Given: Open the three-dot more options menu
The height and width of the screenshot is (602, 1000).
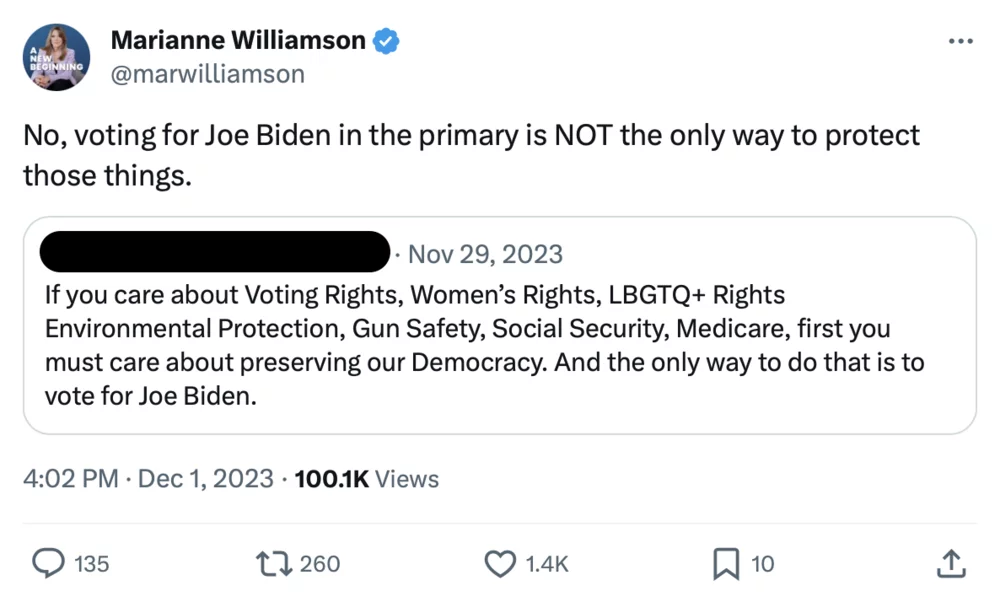Looking at the screenshot, I should pyautogui.click(x=959, y=41).
